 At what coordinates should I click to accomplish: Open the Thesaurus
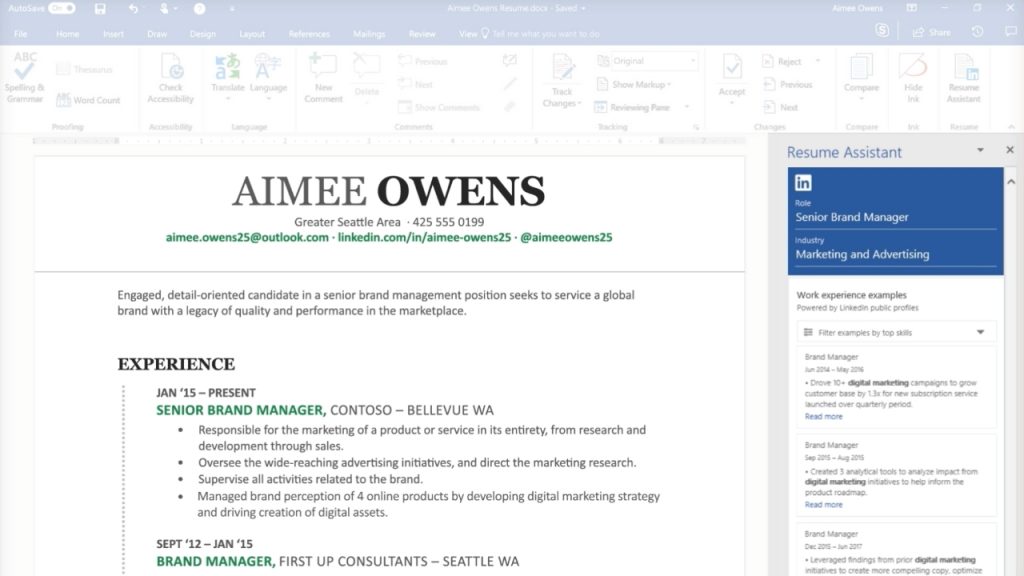pyautogui.click(x=84, y=69)
